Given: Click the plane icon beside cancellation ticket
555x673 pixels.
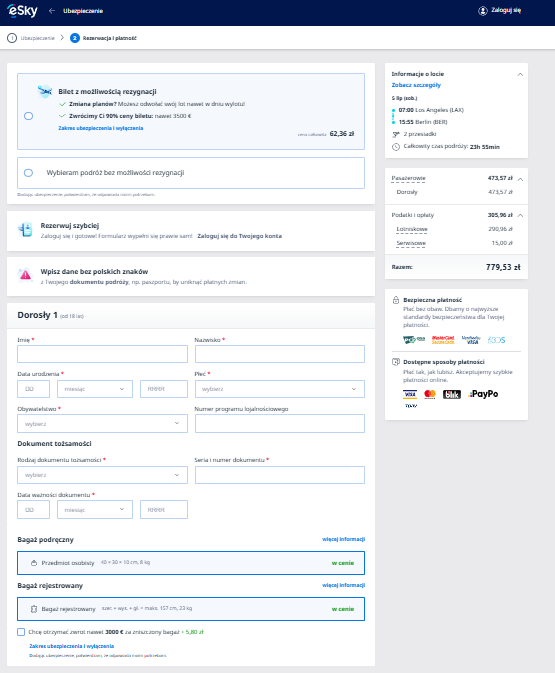Looking at the screenshot, I should click(45, 91).
